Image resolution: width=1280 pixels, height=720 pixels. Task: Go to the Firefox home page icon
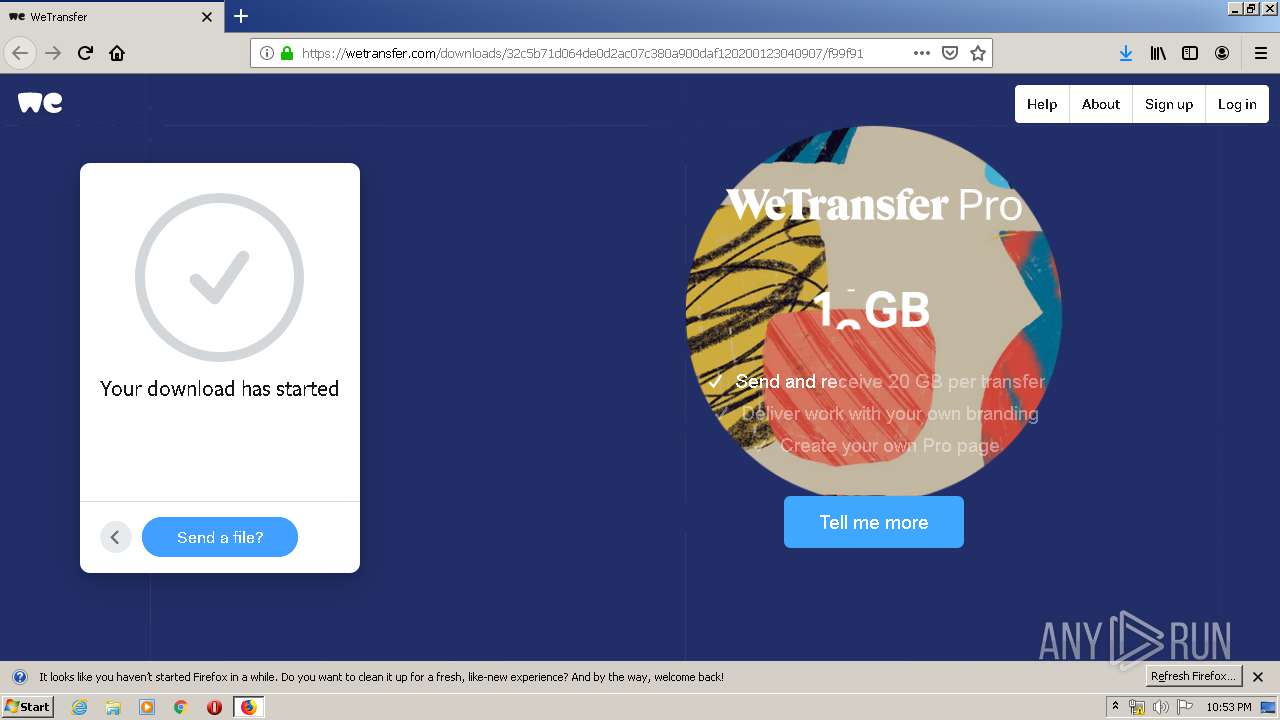tap(117, 53)
